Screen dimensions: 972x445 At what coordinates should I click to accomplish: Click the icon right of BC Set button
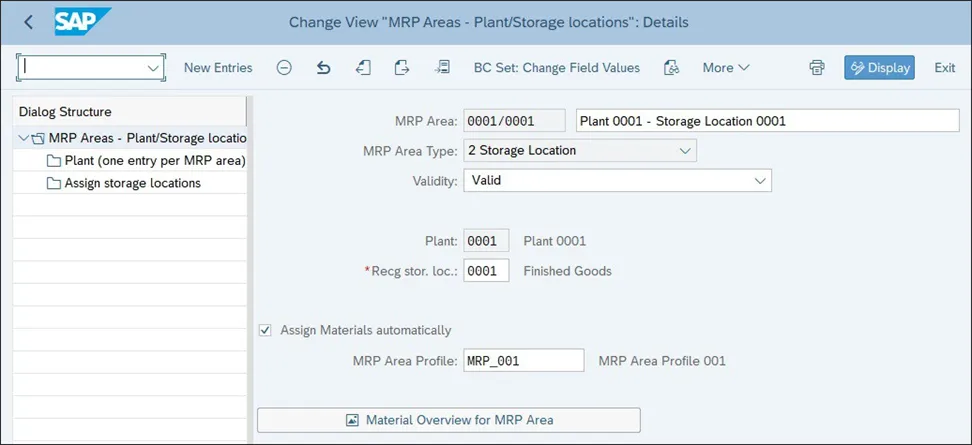tap(672, 68)
